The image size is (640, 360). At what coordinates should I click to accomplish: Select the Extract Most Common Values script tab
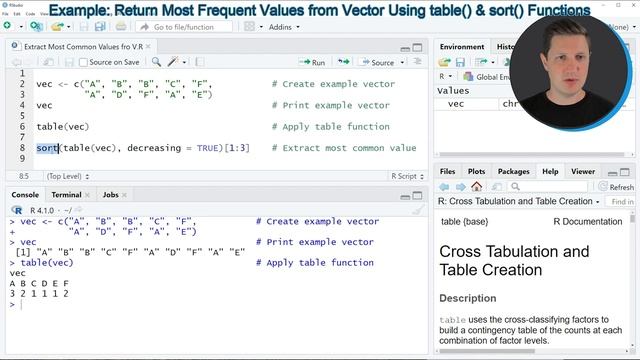click(x=83, y=47)
